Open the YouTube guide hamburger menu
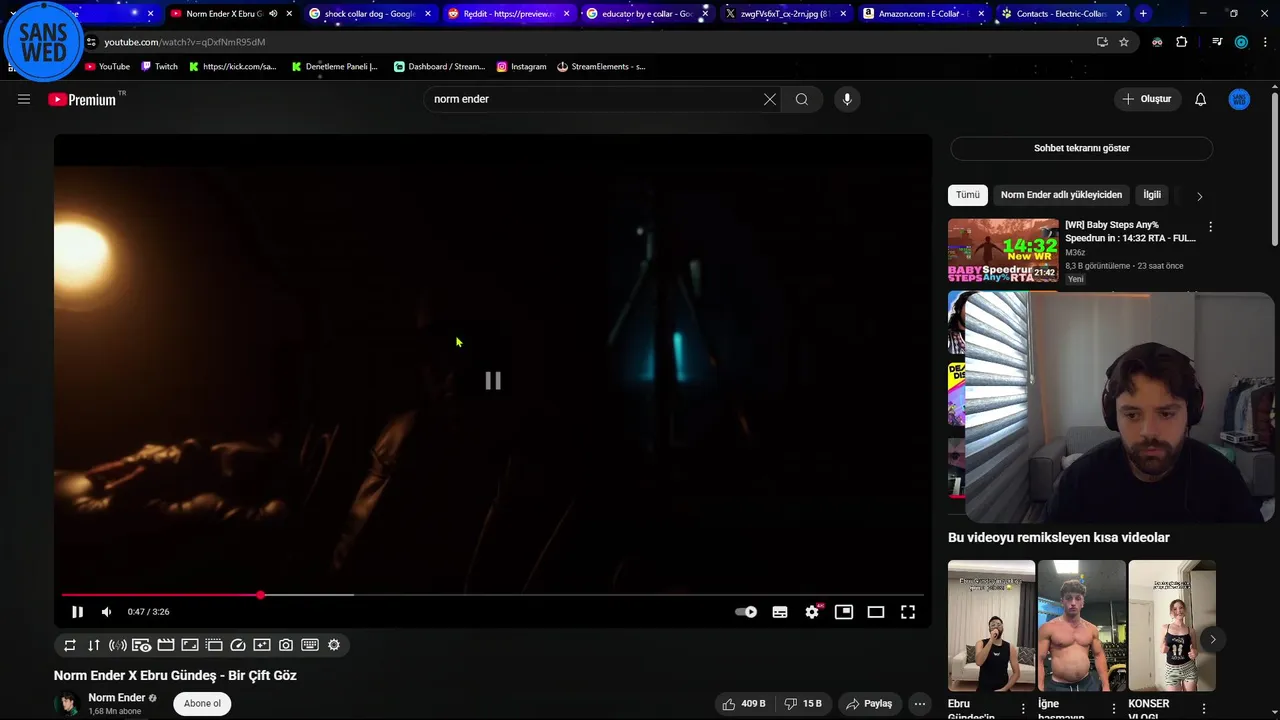Image resolution: width=1280 pixels, height=720 pixels. coord(24,99)
